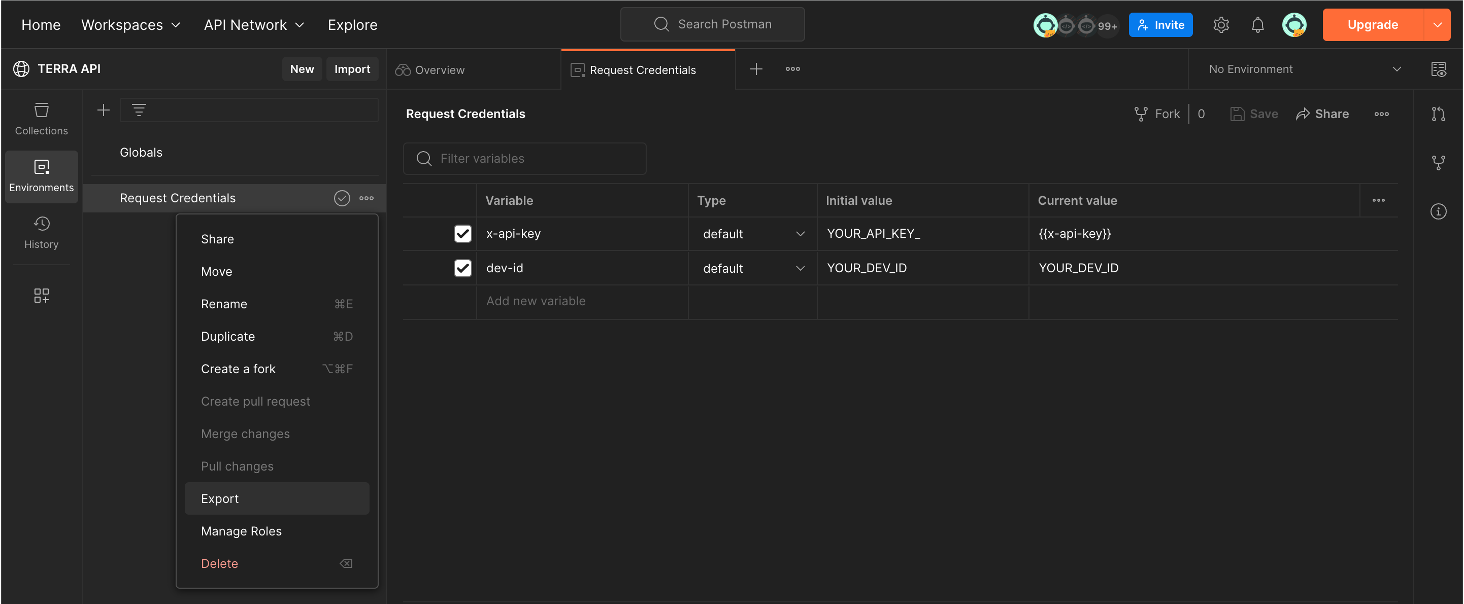The height and width of the screenshot is (604, 1464).
Task: Open the Collections sidebar panel
Action: coord(41,118)
